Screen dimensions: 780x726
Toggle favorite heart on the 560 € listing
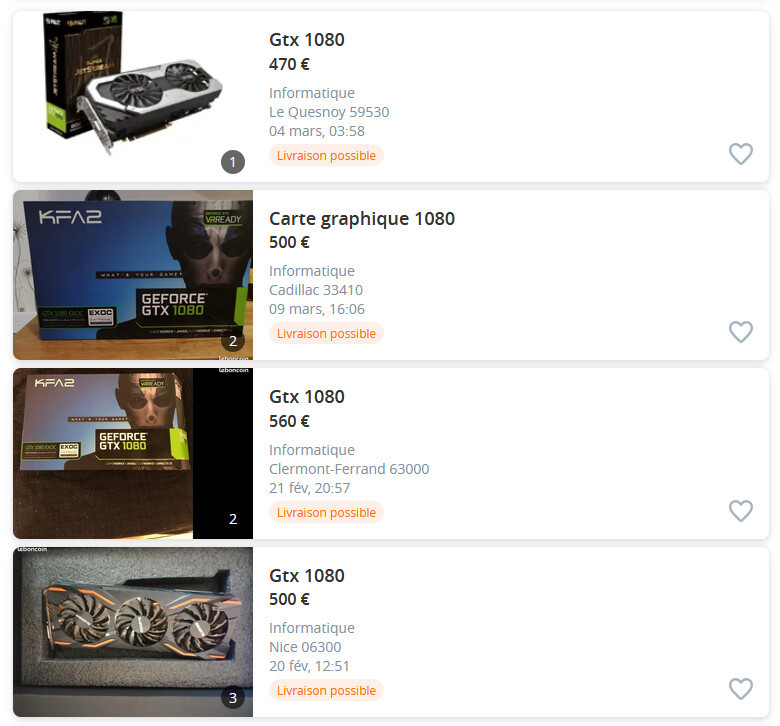(x=741, y=511)
